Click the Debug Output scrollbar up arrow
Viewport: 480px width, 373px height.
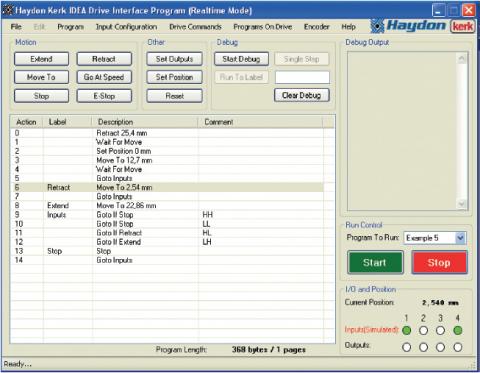(462, 59)
